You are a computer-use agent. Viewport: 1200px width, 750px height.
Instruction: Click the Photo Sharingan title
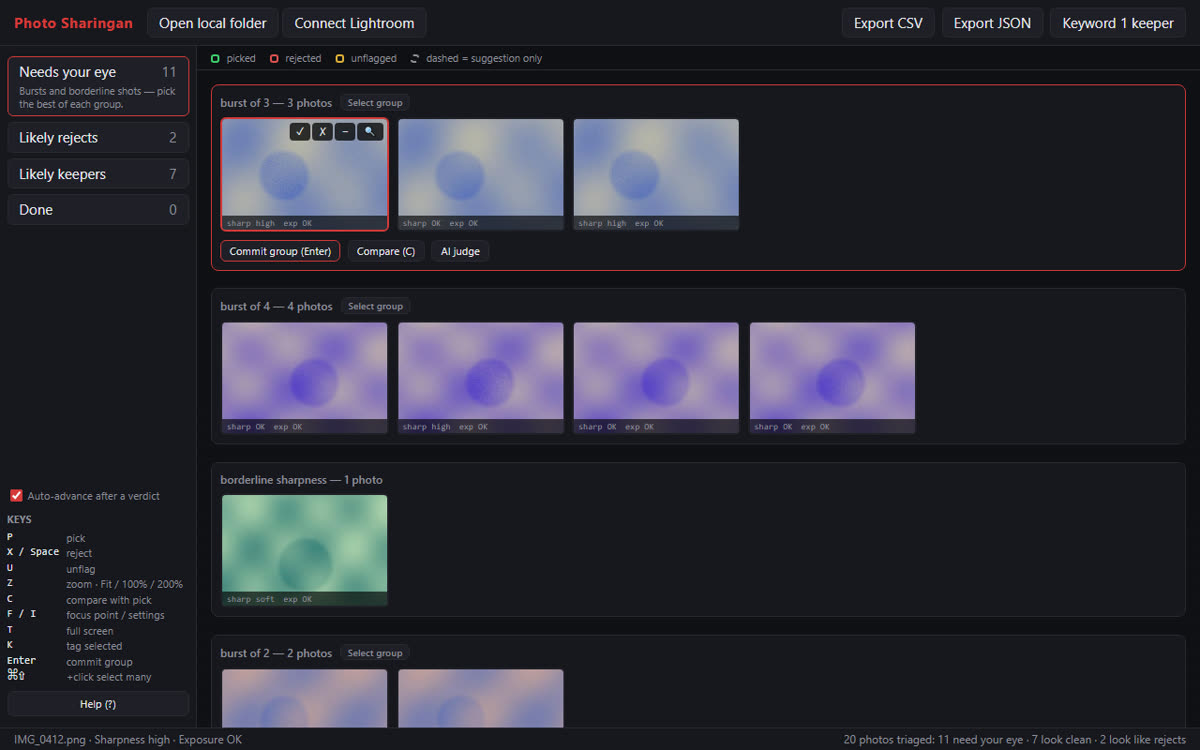73,23
